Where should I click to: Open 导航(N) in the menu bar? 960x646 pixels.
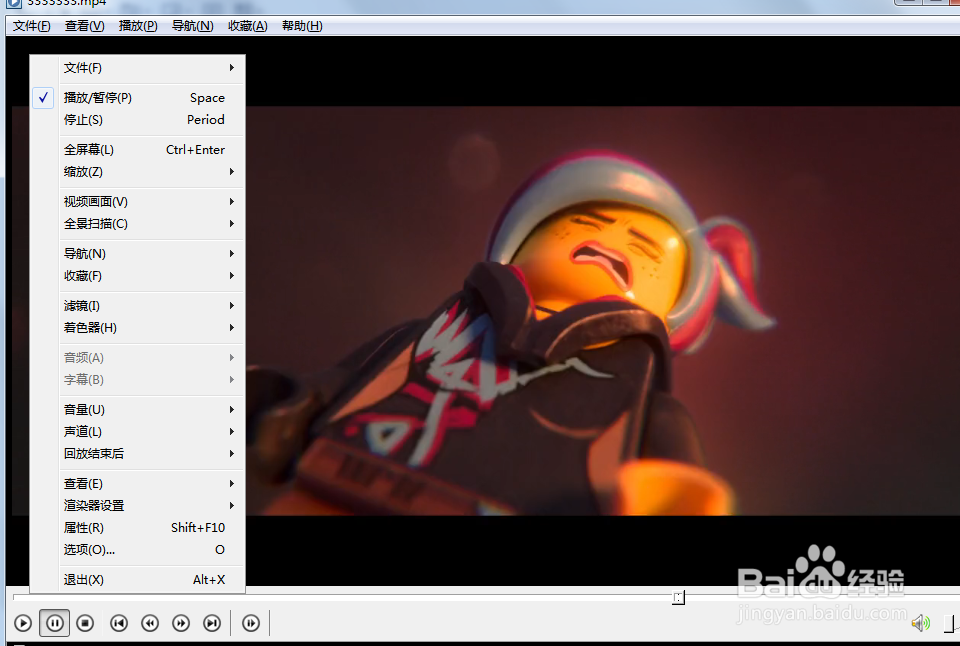coord(192,26)
